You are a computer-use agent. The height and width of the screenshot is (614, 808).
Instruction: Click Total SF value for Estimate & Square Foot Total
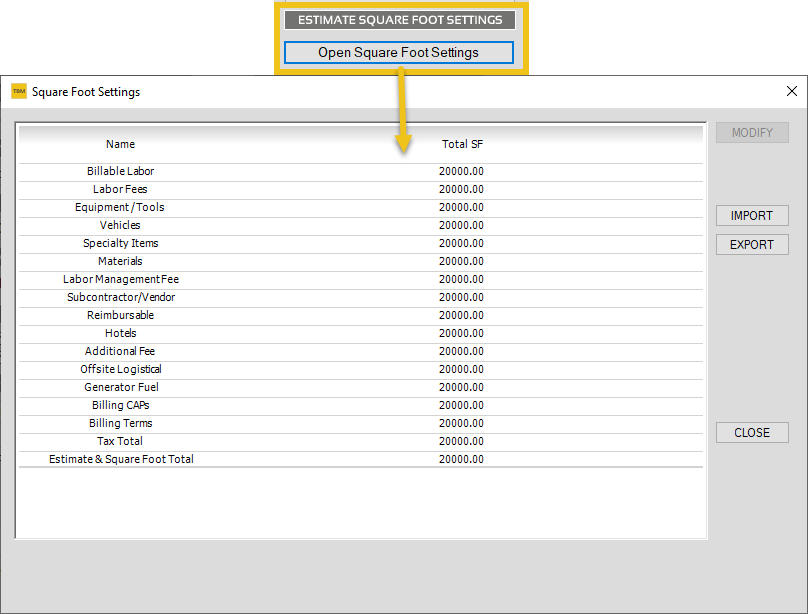pos(461,459)
